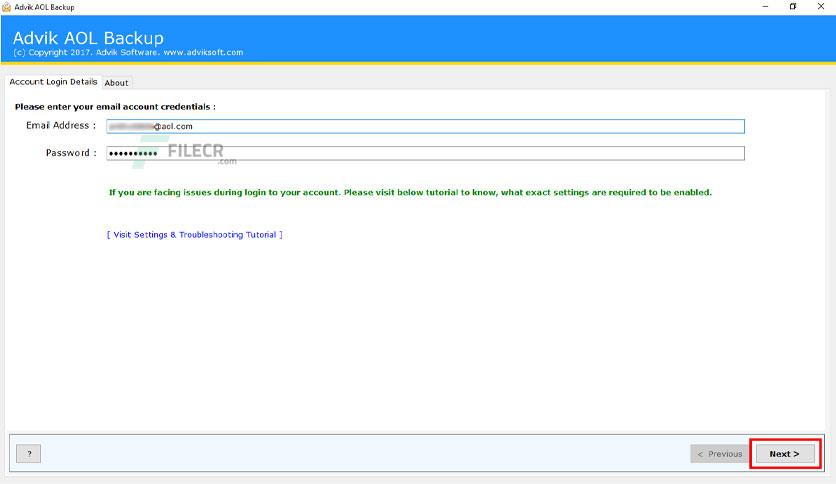
Task: Click the 'Email Address :' label
Action: (61, 125)
